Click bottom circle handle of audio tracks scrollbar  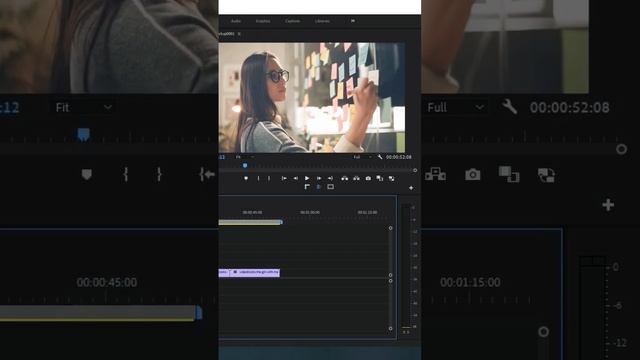pyautogui.click(x=391, y=329)
